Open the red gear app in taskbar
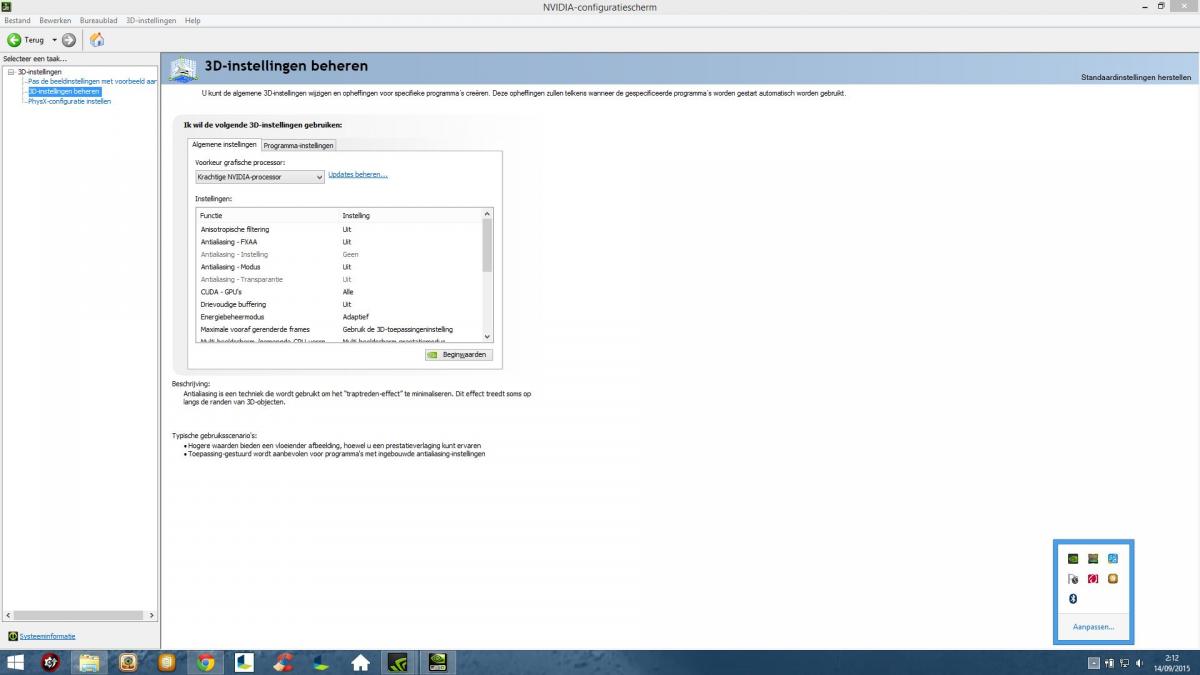Screen dimensions: 1200x675 tap(50, 663)
